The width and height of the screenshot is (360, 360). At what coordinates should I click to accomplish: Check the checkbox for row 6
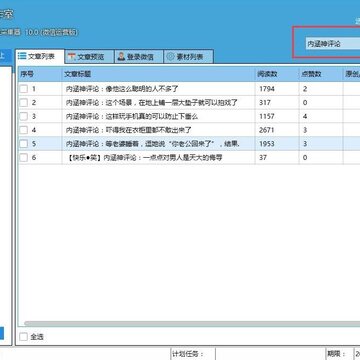point(24,157)
